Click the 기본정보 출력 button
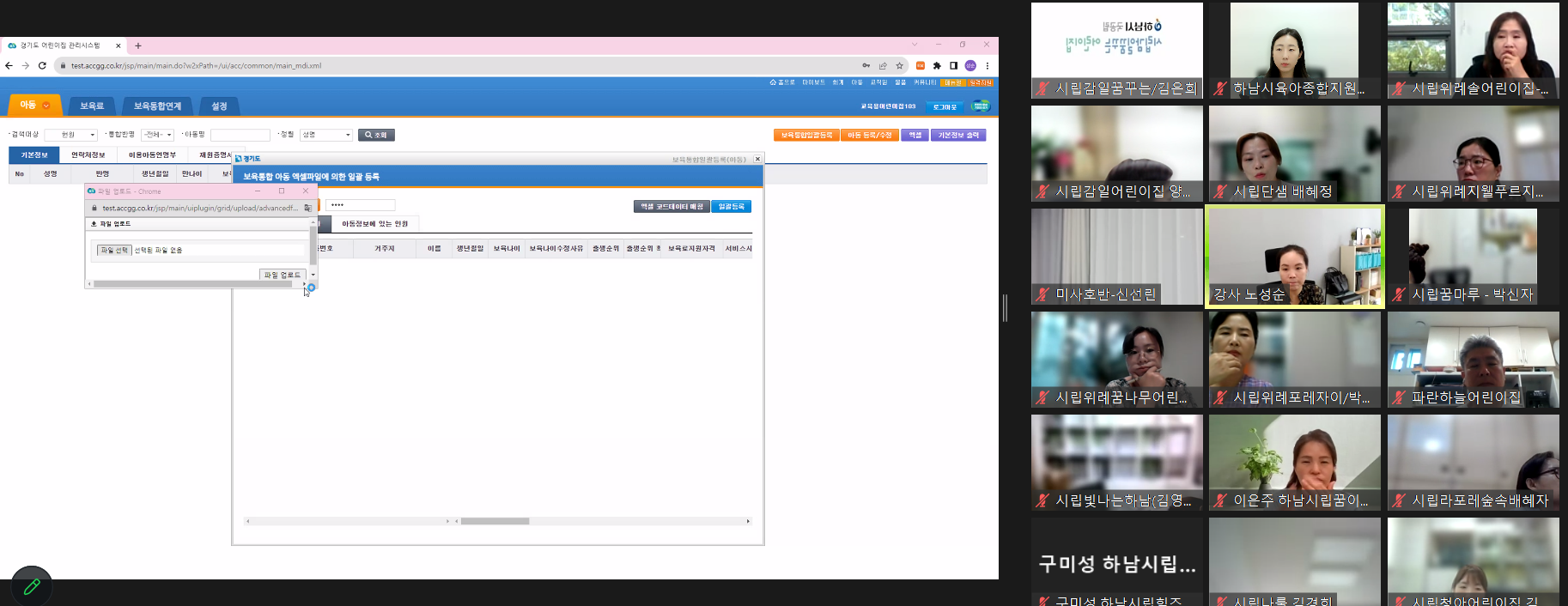This screenshot has height=606, width=1568. point(958,135)
